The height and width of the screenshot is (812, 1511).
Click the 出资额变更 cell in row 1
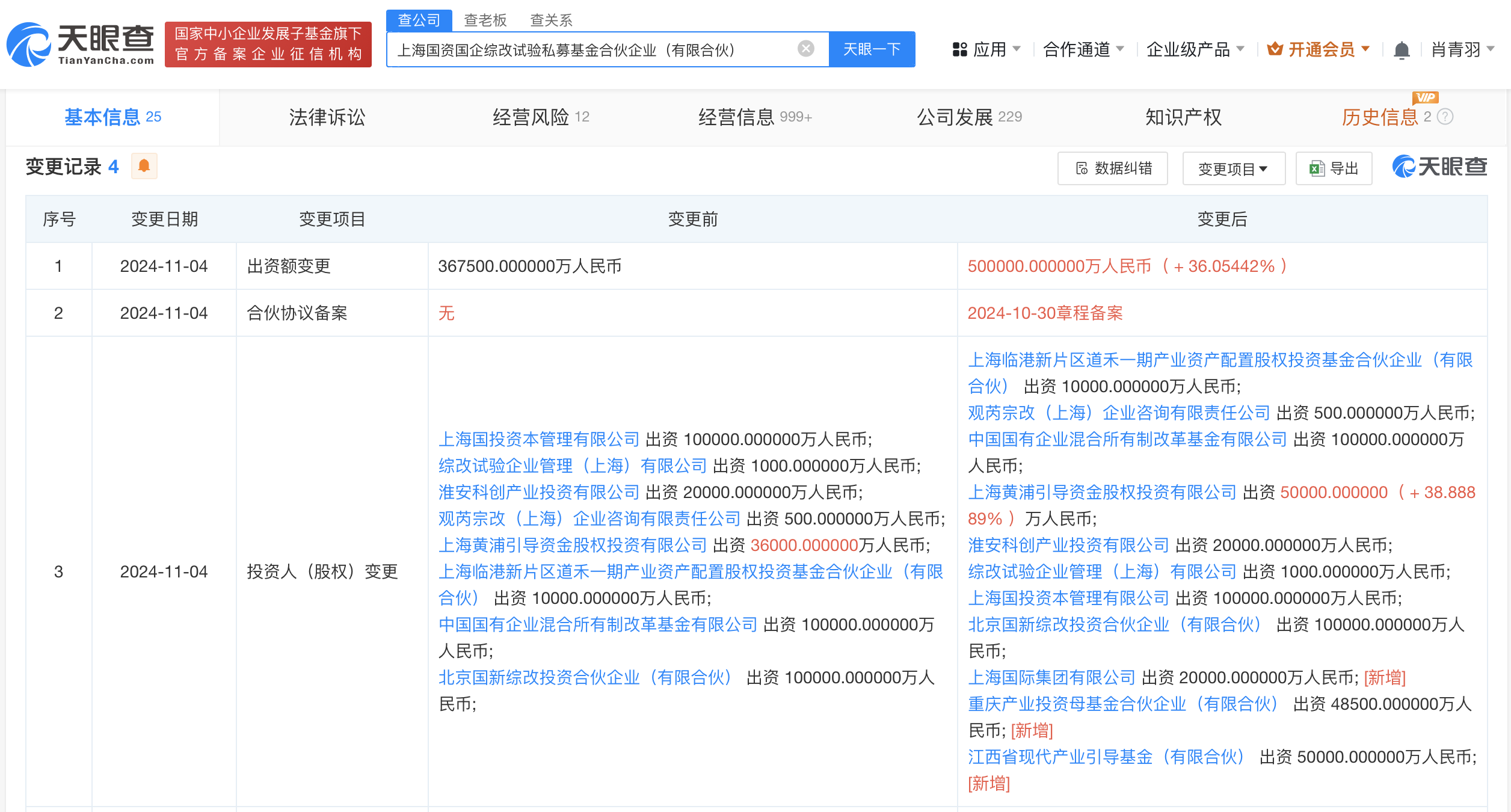(331, 266)
